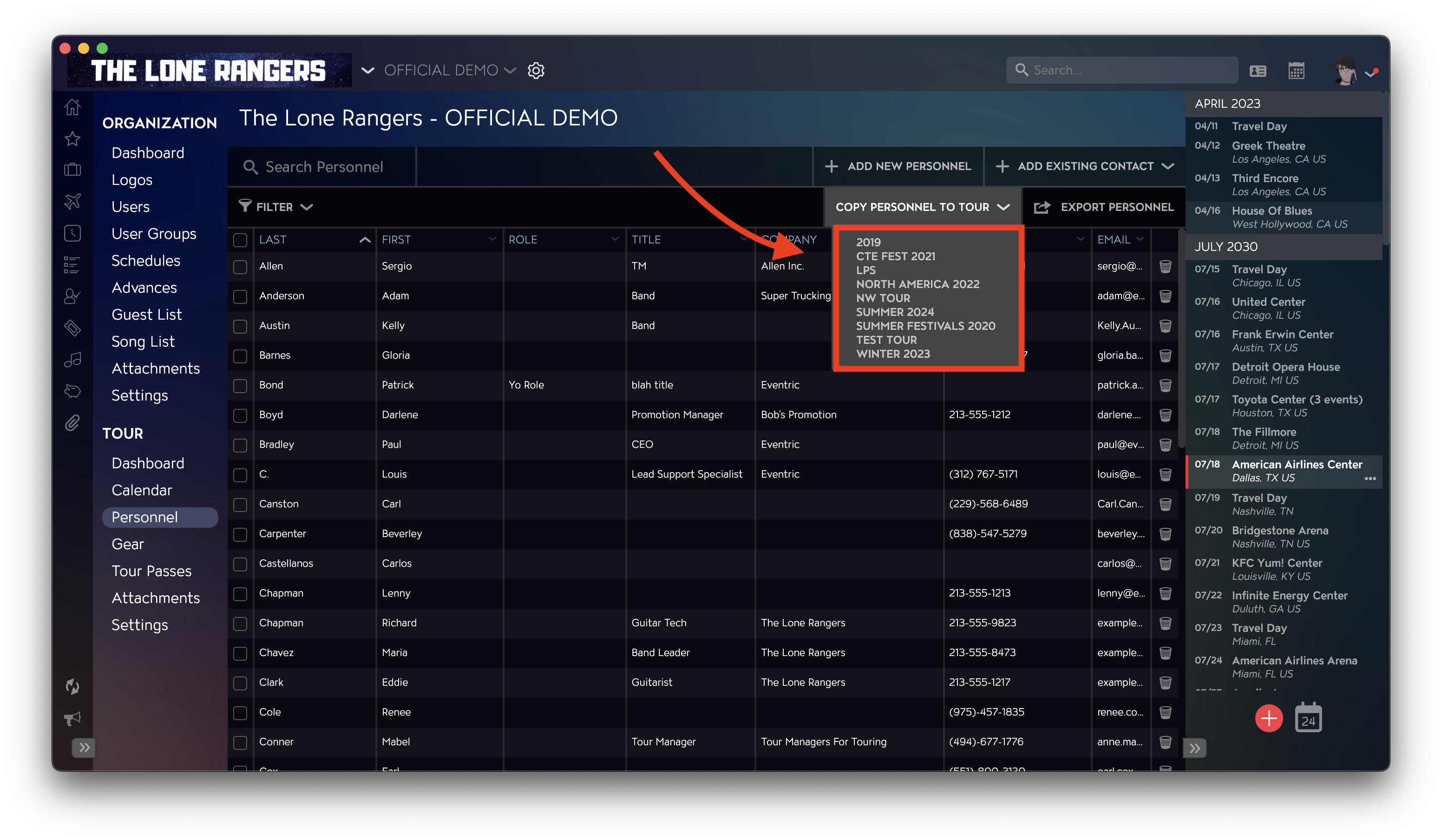
Task: Check the box for Anderson Adam
Action: pyautogui.click(x=240, y=296)
